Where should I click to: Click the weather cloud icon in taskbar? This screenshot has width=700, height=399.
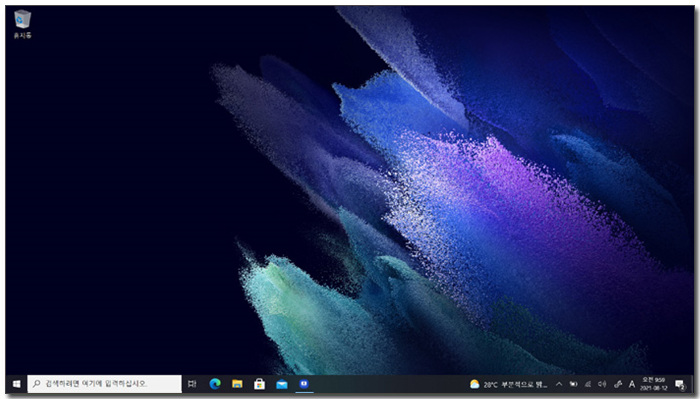(475, 384)
